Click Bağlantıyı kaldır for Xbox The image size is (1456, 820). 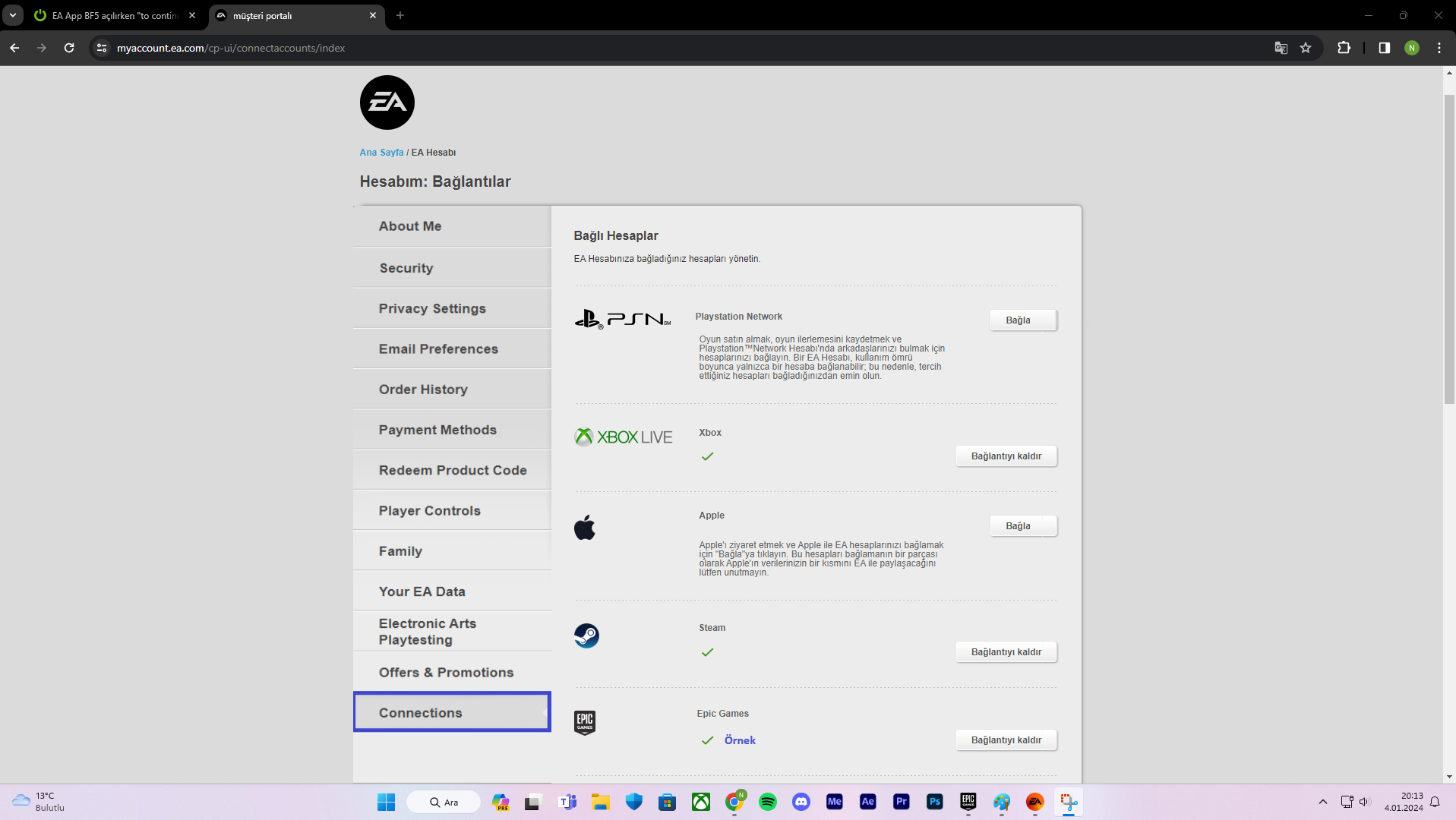tap(1006, 456)
